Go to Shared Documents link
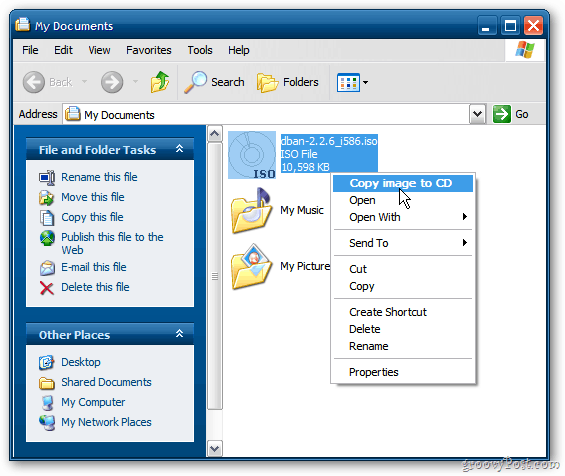This screenshot has height=476, width=565. [106, 382]
